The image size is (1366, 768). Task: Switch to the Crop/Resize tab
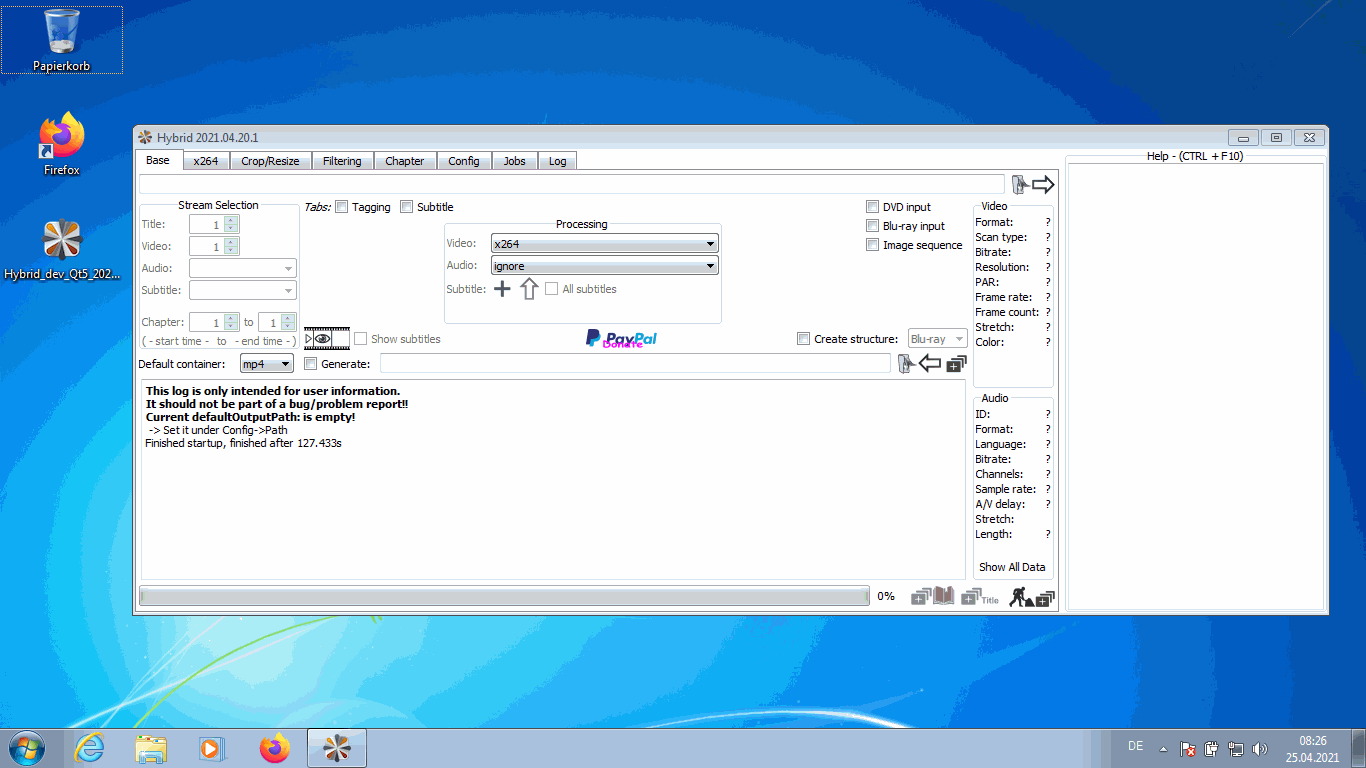[270, 161]
